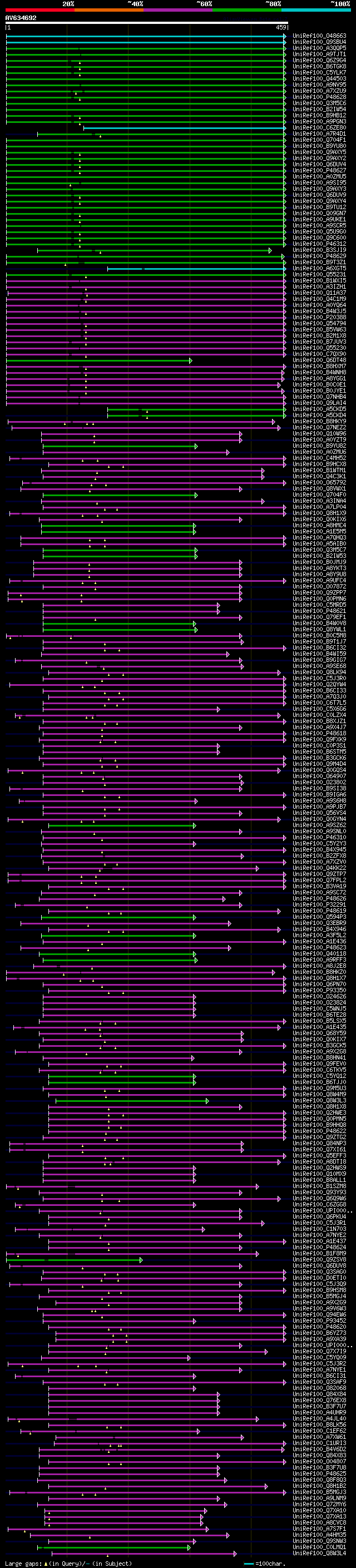Select hit UniRef100_Q09GN7
Screen dimensions: 356x1568
click(319, 213)
